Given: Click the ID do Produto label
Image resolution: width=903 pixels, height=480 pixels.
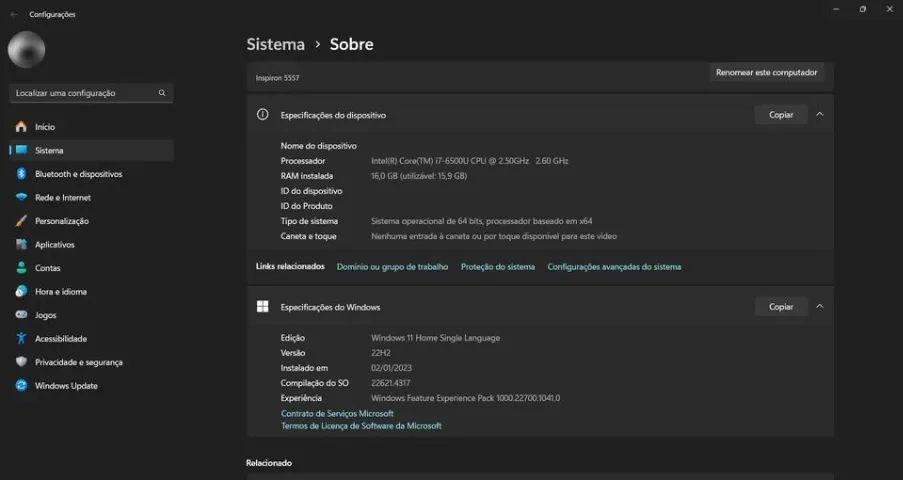Looking at the screenshot, I should [x=306, y=206].
